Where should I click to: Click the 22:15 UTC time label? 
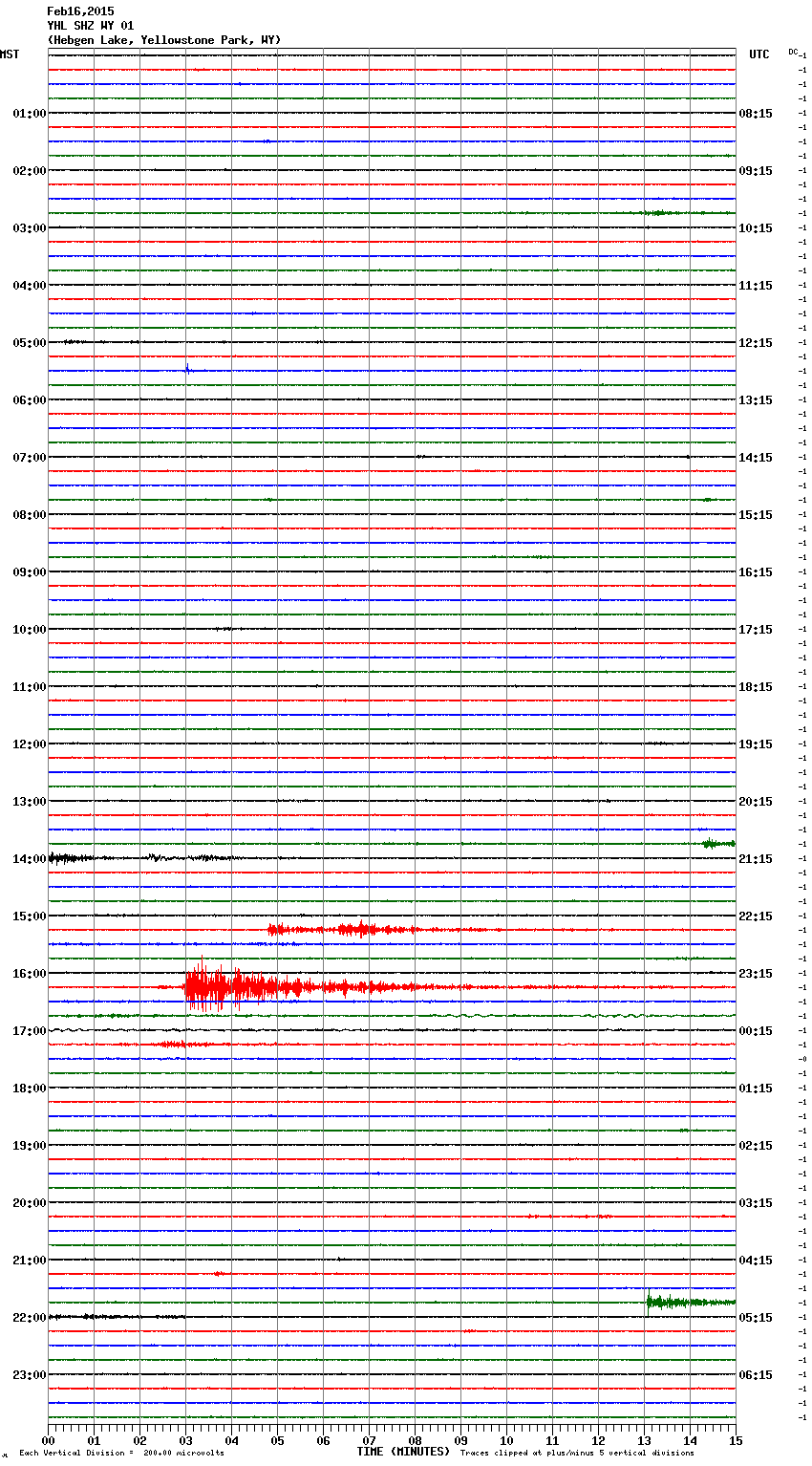click(756, 916)
